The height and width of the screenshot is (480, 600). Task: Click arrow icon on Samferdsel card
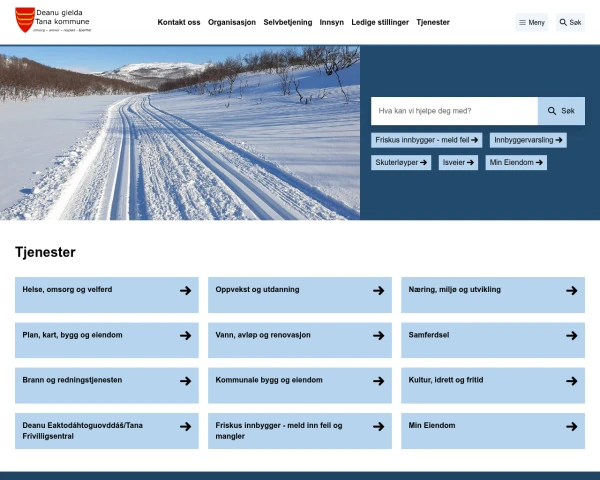pyautogui.click(x=572, y=336)
